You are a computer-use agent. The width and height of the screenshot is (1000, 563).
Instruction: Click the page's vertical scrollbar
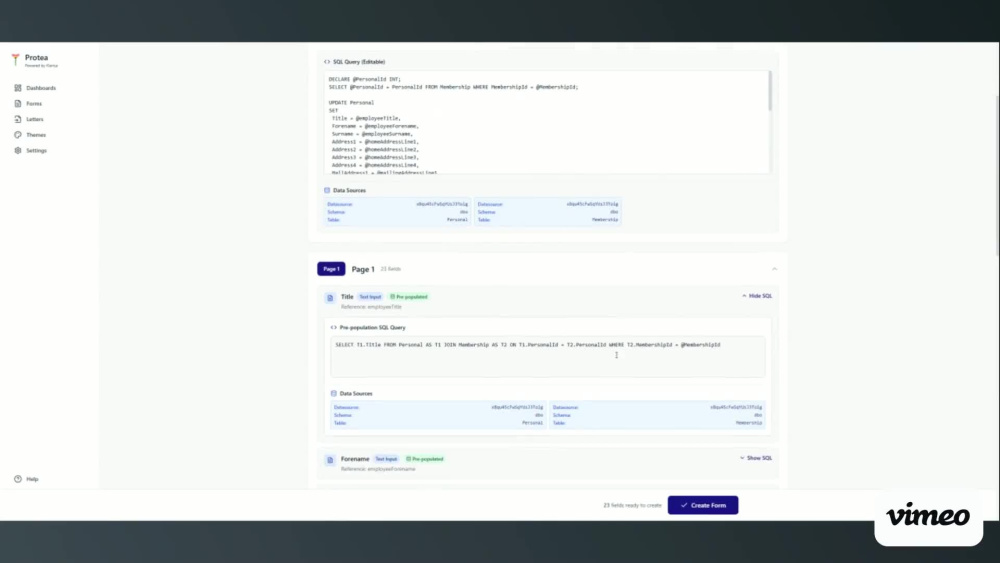[997, 175]
